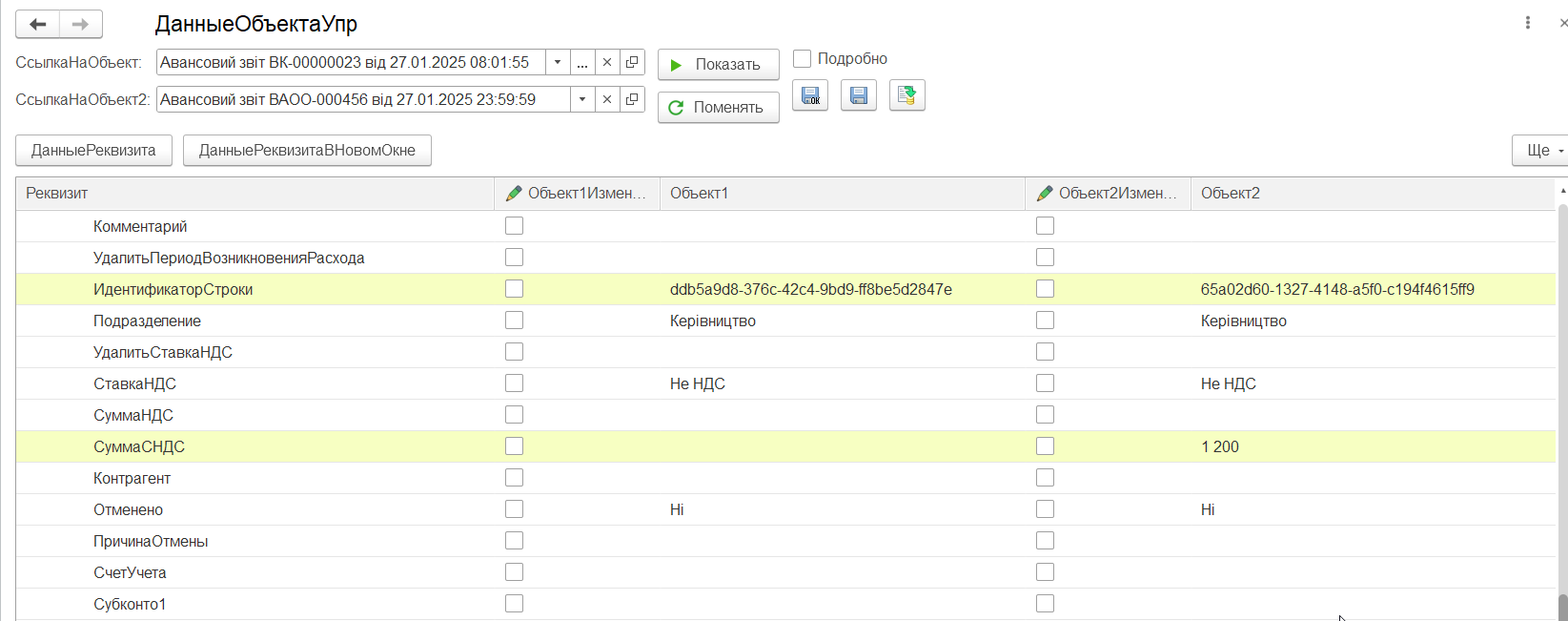Screen dimensions: 1568x621
Task: Tick the Объект1 changed checkbox for СуммаНДС
Action: coord(515,415)
